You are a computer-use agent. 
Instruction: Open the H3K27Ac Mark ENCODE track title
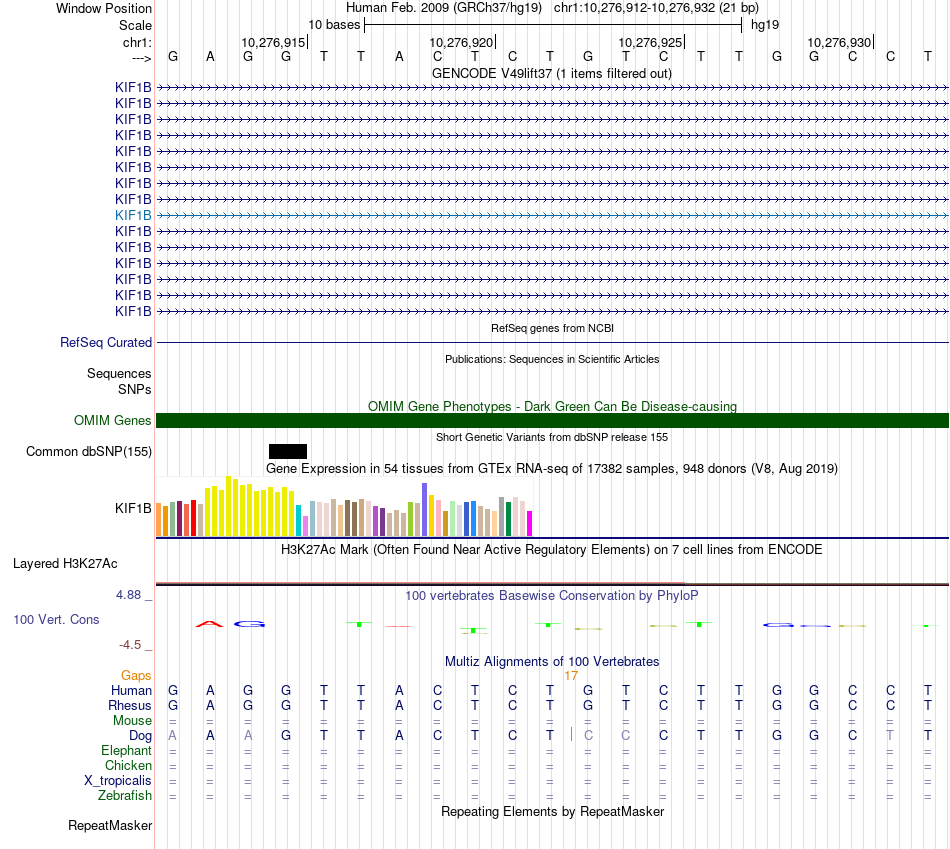pyautogui.click(x=552, y=550)
